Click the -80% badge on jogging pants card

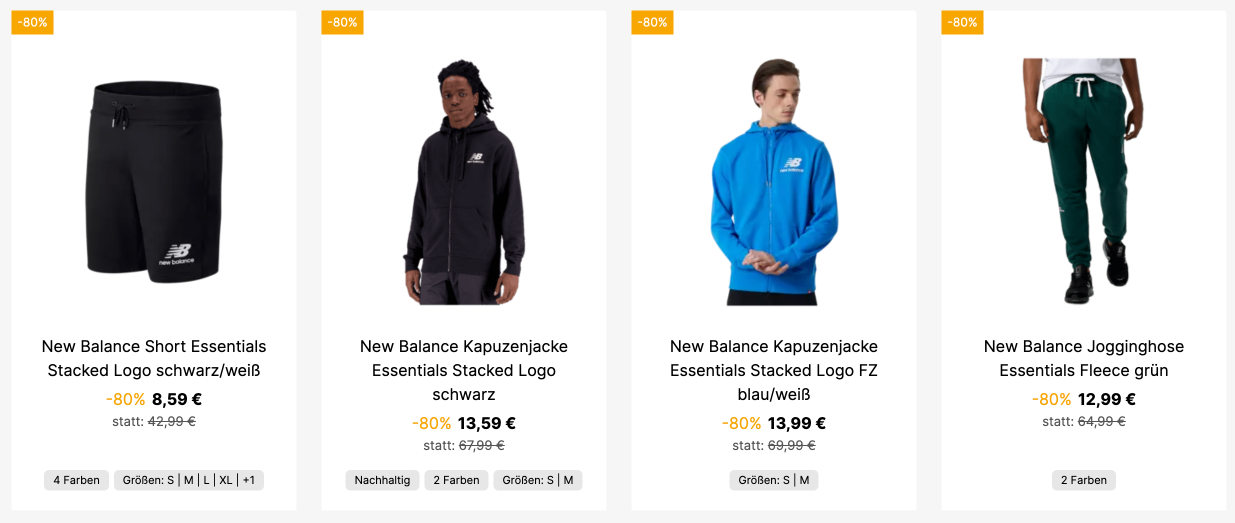[x=962, y=22]
